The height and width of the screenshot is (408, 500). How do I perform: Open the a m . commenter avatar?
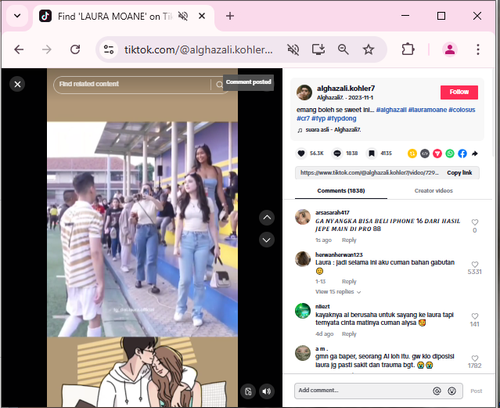tap(303, 353)
